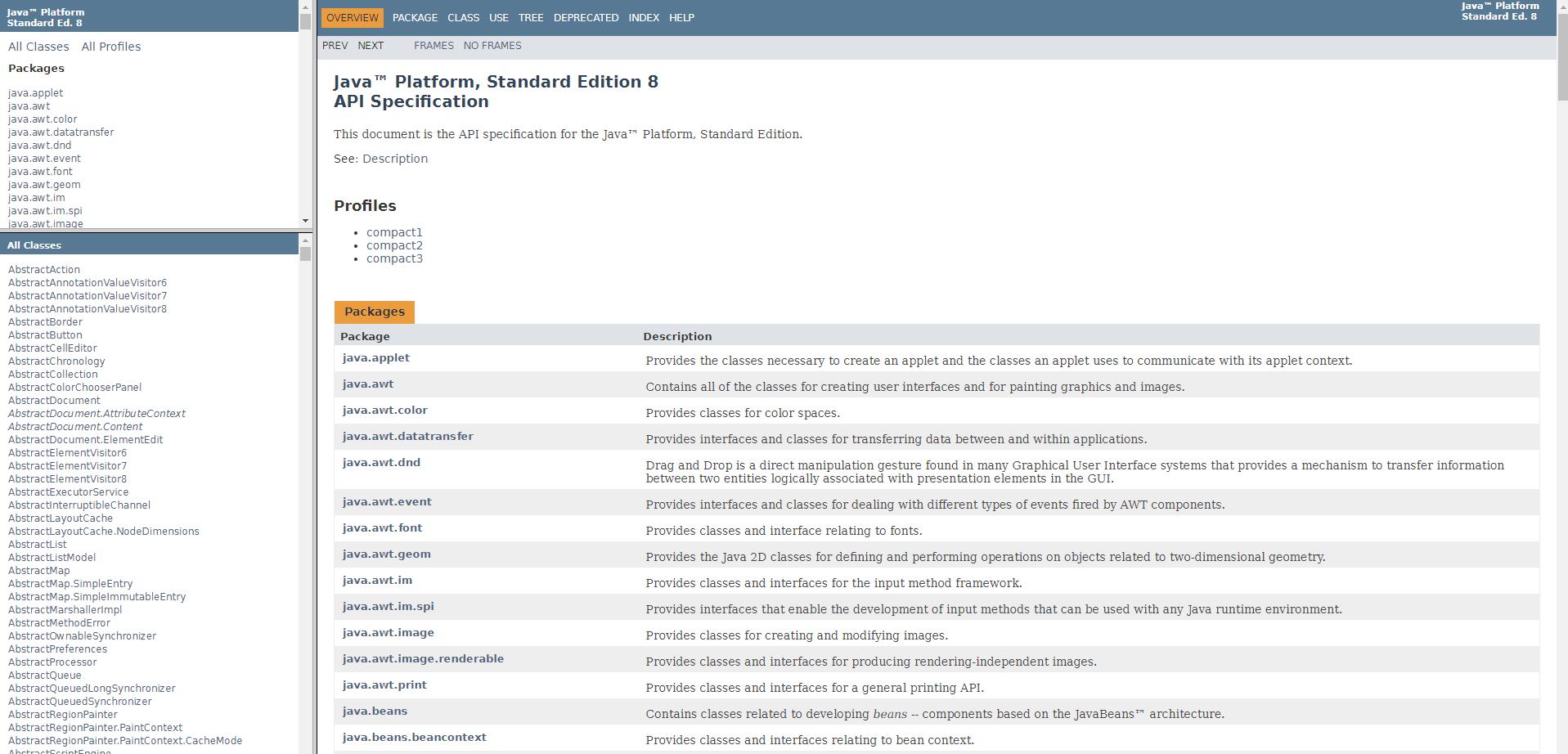
Task: Open the AbstractAnnotationValueVisitor7 class
Action: click(x=88, y=296)
